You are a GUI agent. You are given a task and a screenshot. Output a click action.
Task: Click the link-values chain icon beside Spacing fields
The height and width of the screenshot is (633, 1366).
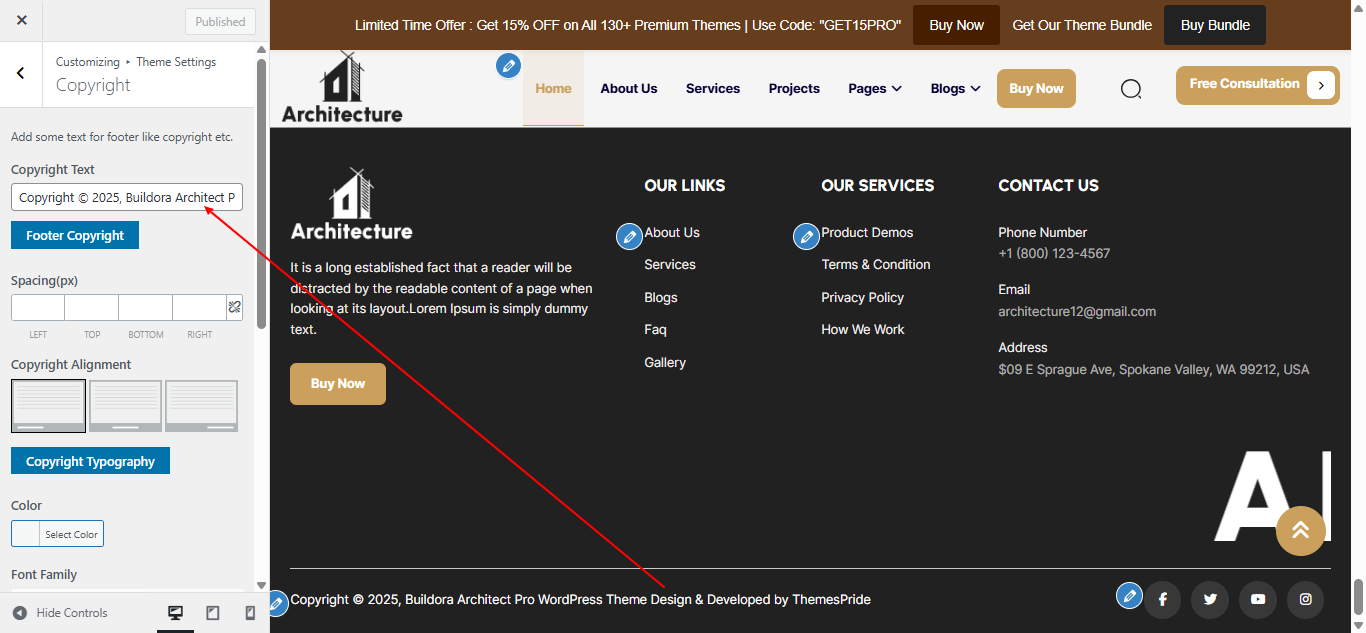(x=234, y=307)
